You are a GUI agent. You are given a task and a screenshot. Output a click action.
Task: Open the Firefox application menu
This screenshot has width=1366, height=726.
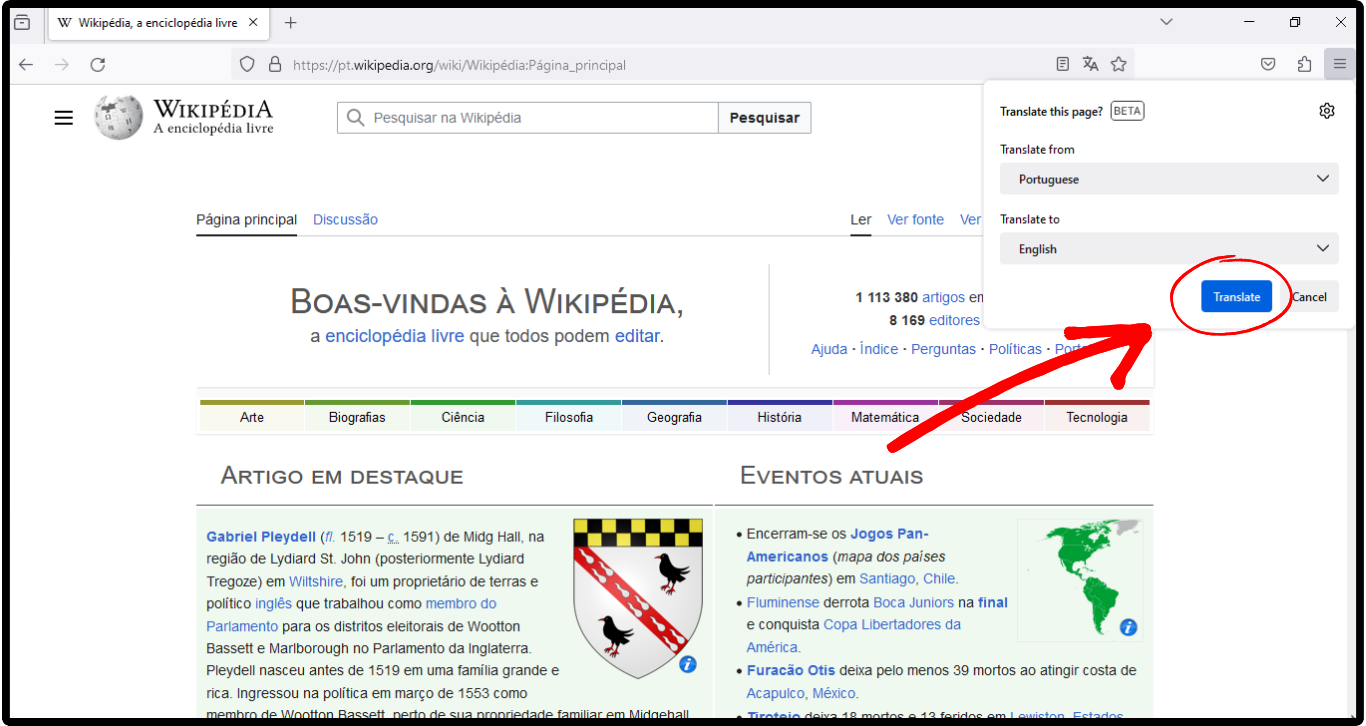pos(1340,63)
